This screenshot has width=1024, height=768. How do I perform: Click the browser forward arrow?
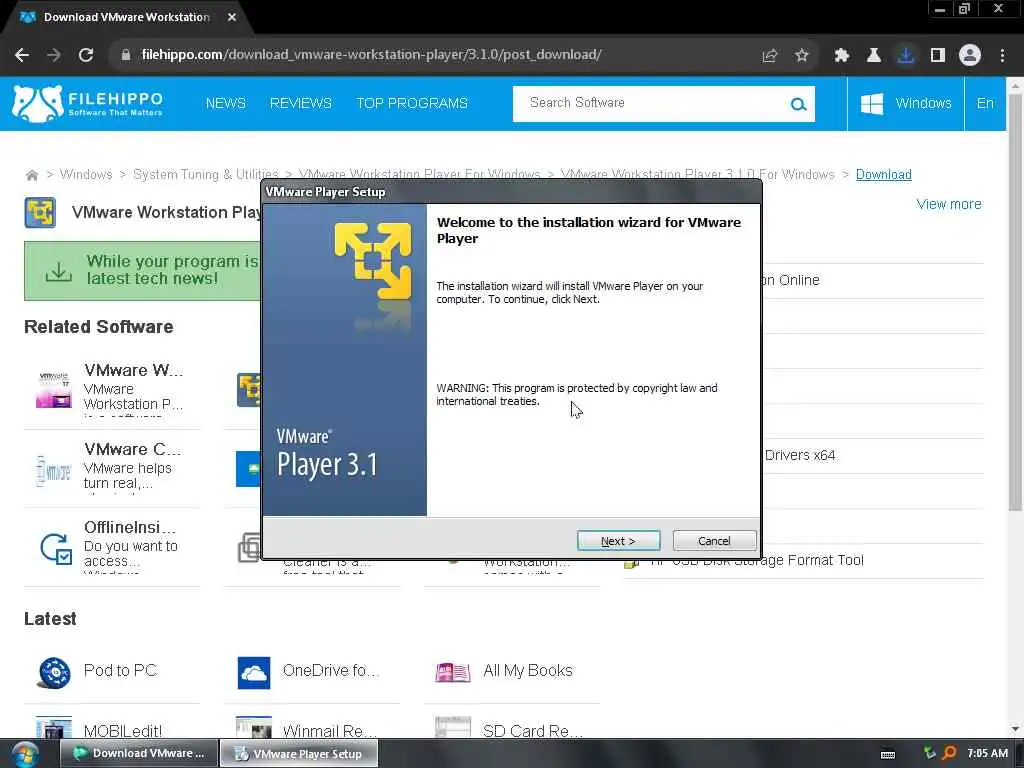coord(54,55)
